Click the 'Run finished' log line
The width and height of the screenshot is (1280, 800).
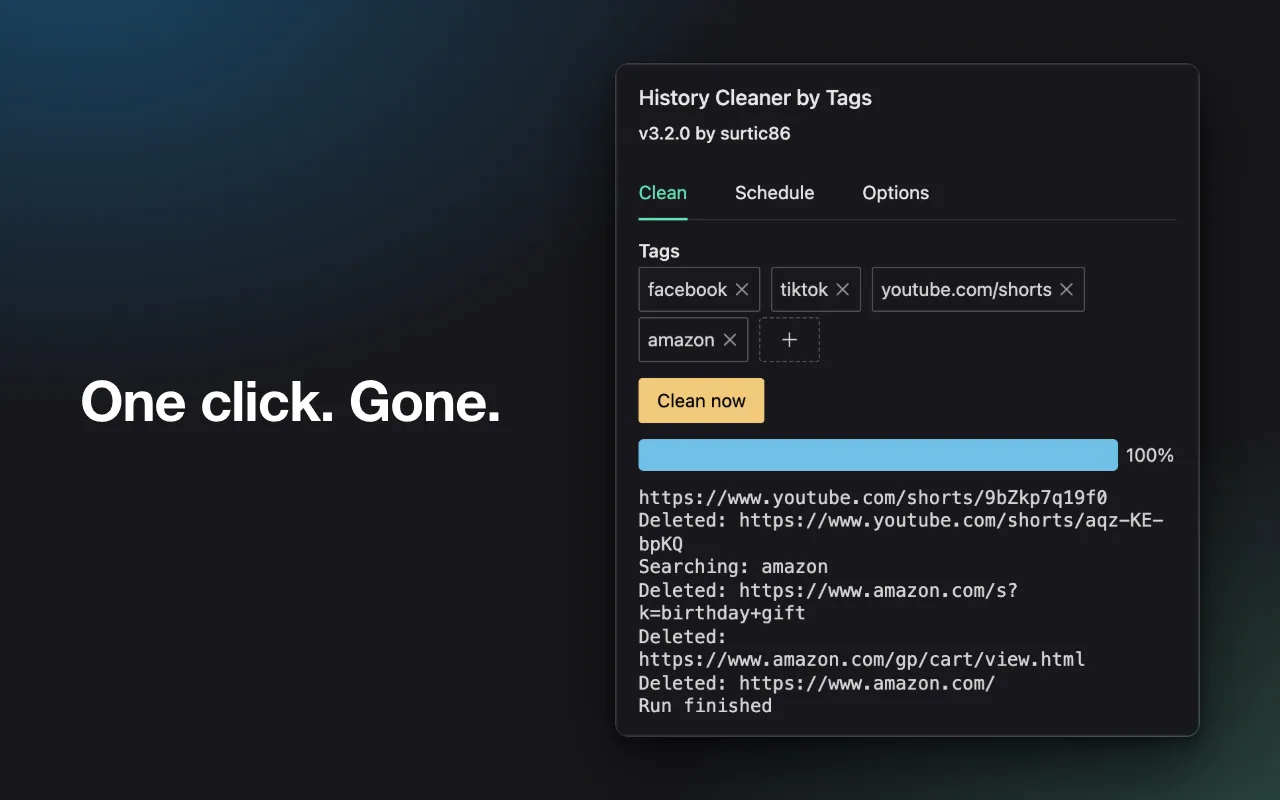(x=705, y=706)
